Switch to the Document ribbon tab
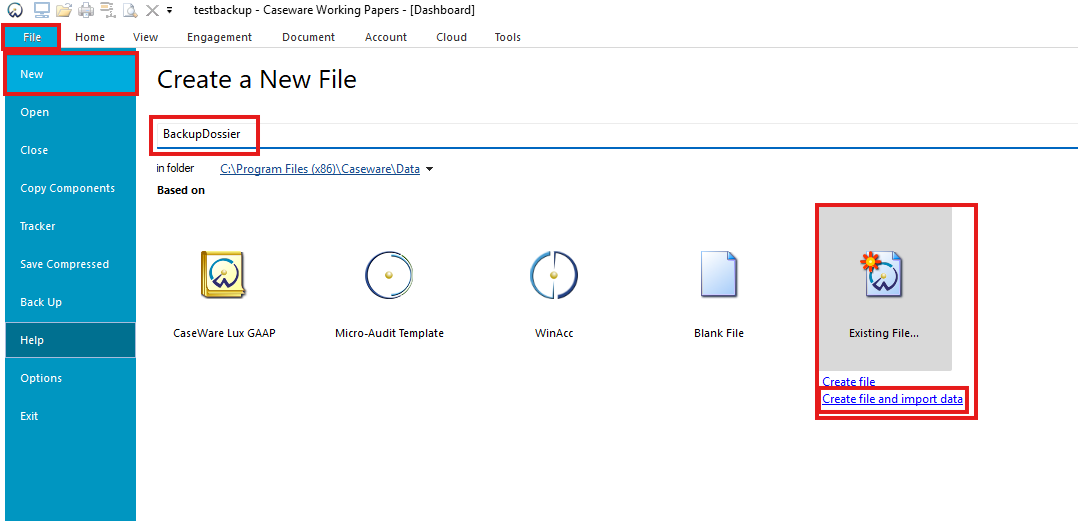 309,37
